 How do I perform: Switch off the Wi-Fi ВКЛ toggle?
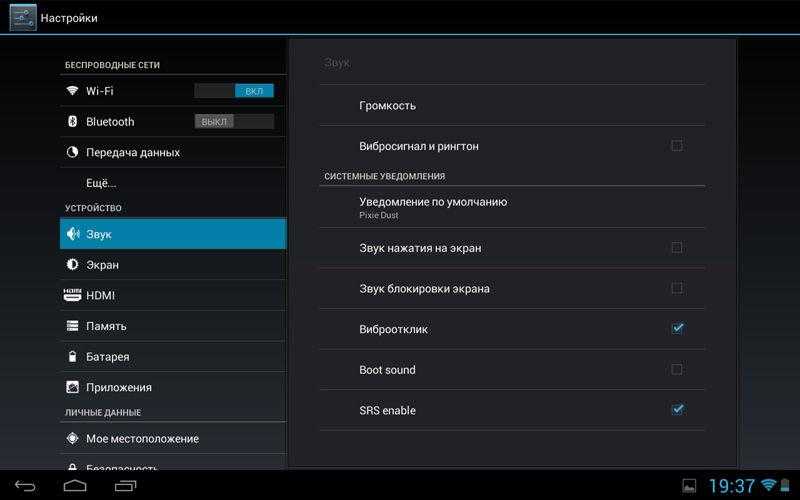click(x=234, y=91)
